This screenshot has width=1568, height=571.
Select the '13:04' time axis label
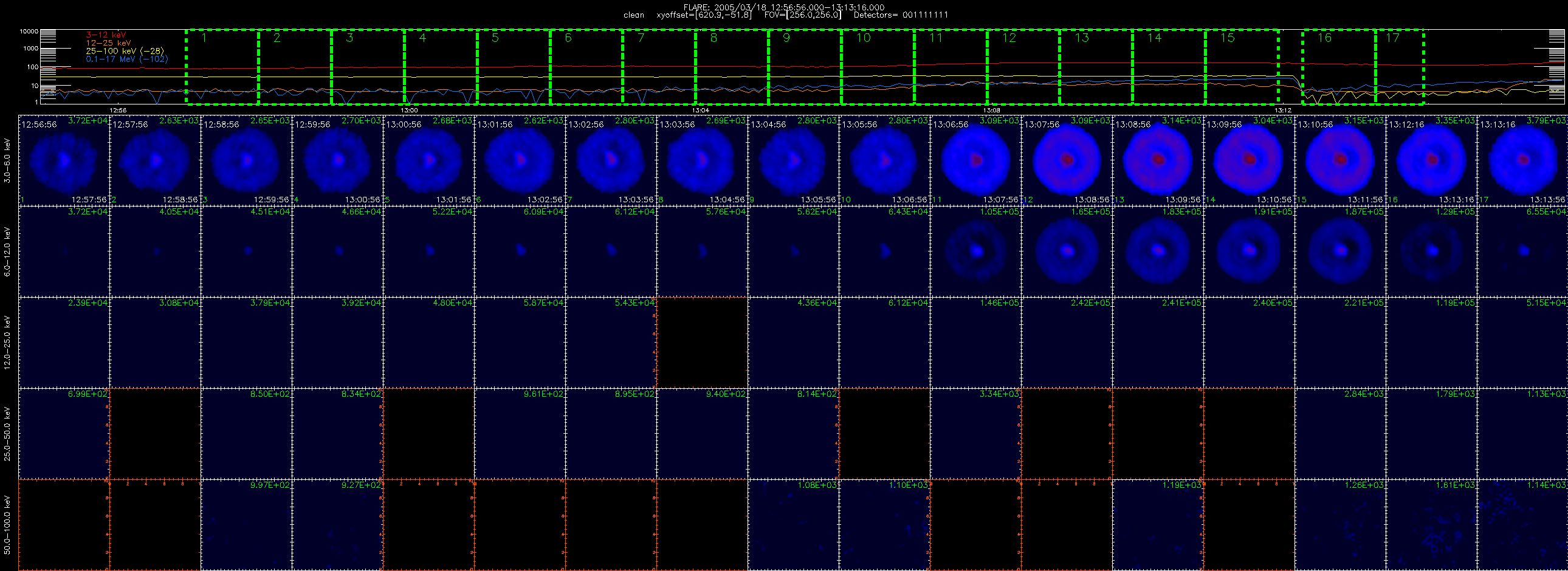click(701, 111)
